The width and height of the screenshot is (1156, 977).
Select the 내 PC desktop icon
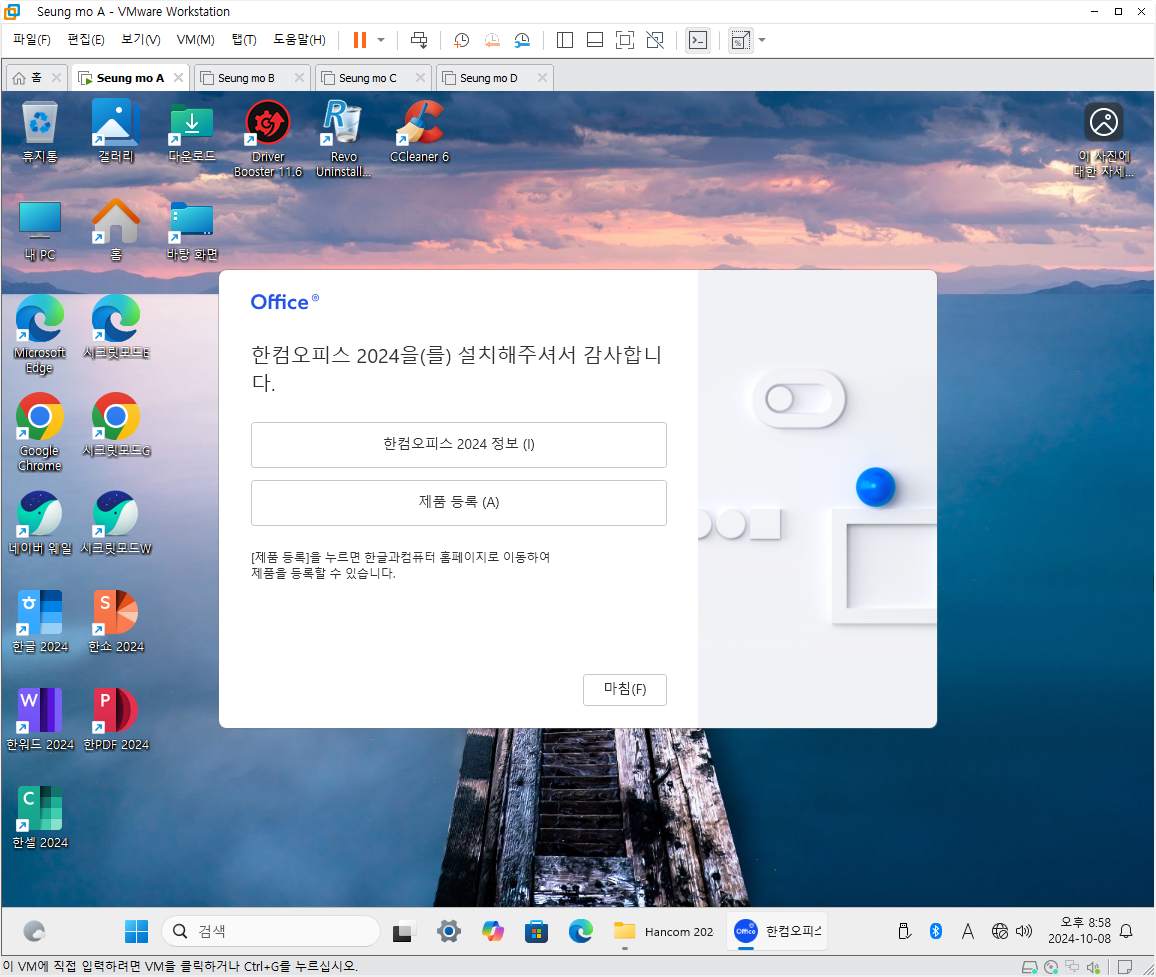[40, 230]
